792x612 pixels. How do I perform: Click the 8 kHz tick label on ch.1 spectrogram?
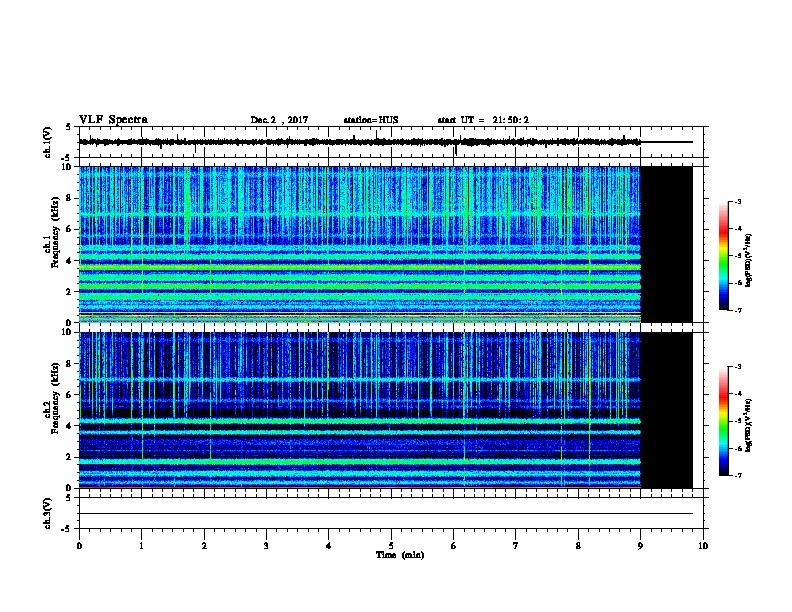tap(69, 198)
